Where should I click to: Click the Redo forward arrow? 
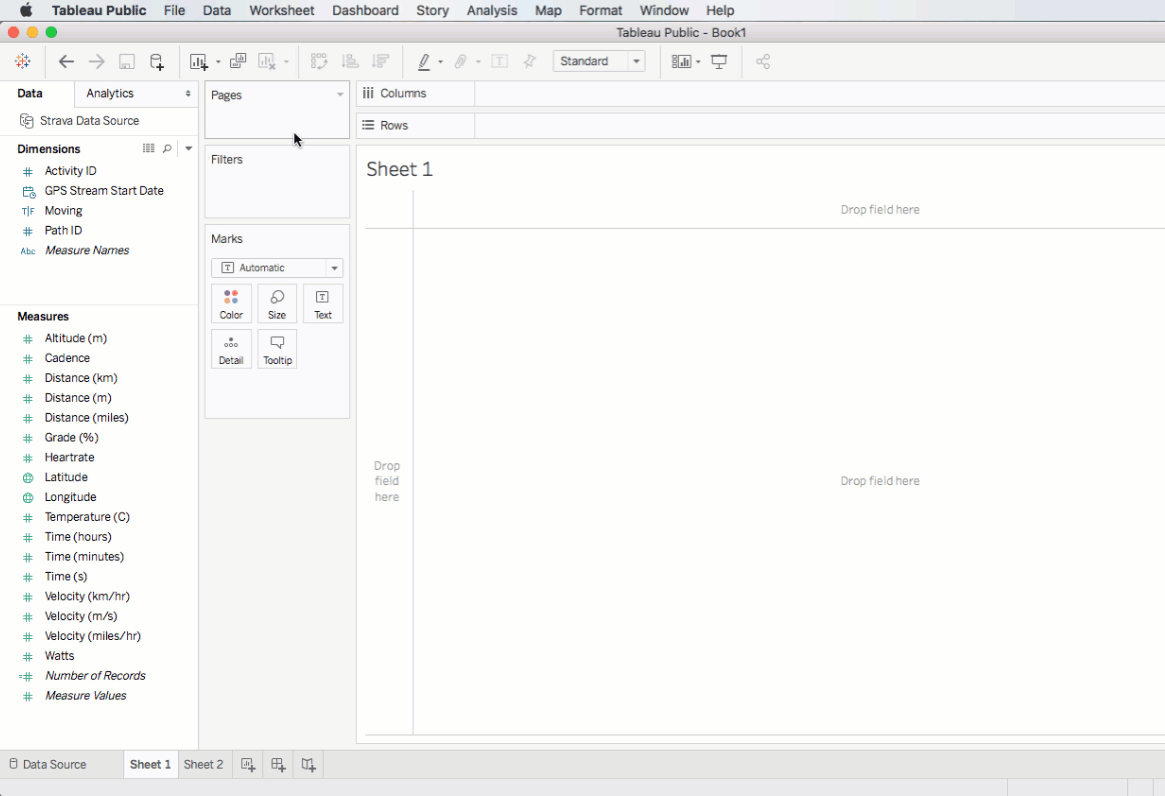coord(97,62)
